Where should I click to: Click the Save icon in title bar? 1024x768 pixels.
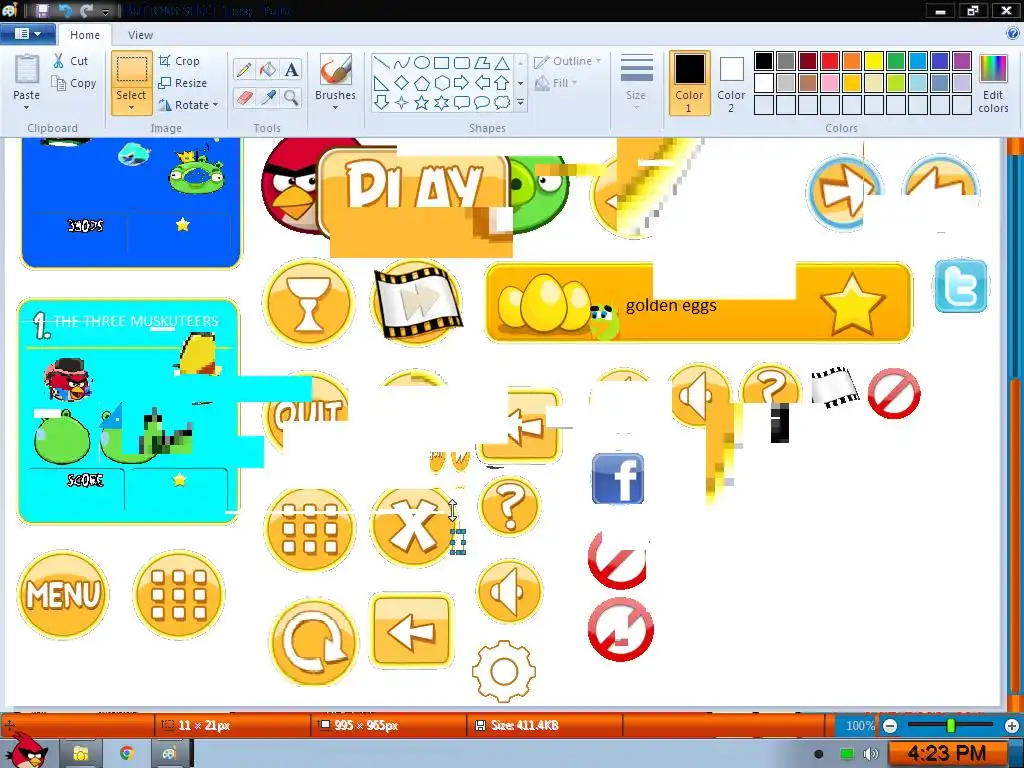(42, 10)
